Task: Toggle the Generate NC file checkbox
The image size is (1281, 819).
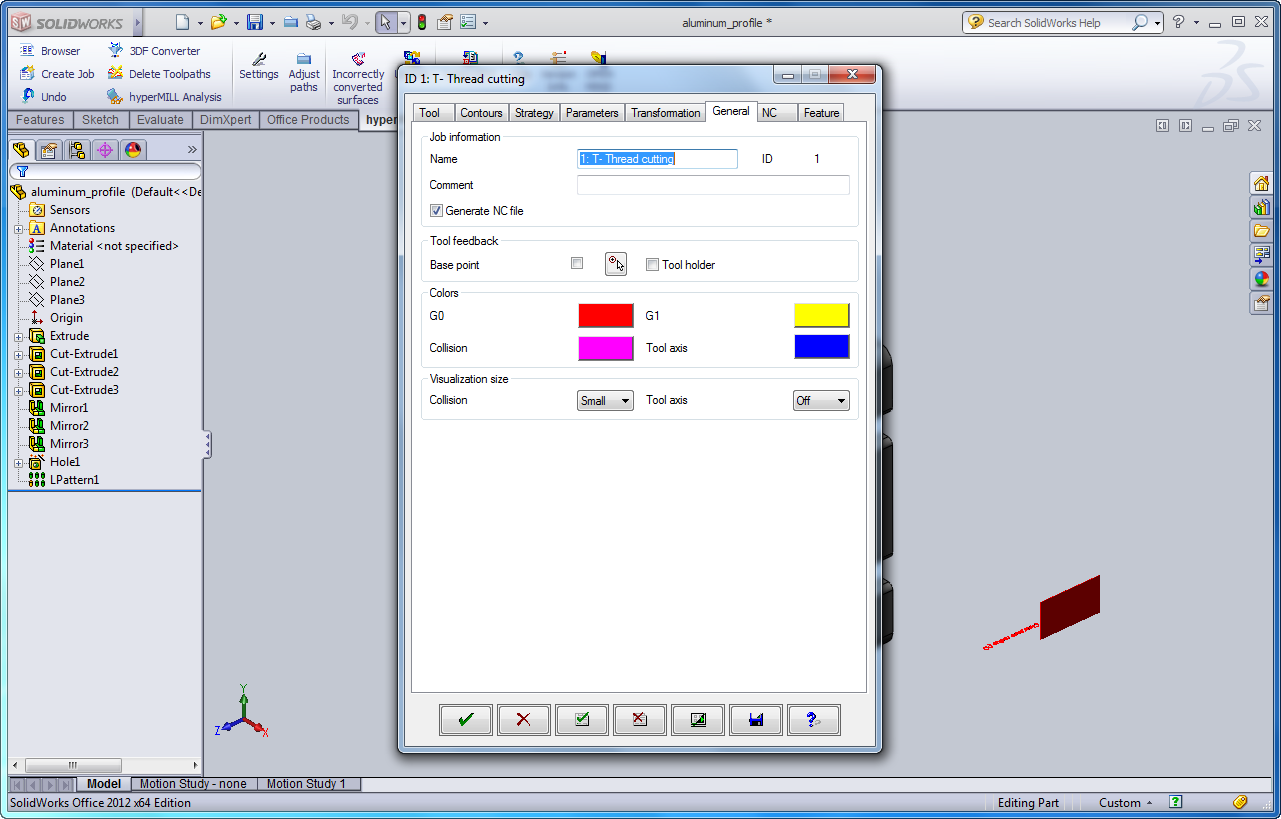Action: tap(436, 211)
